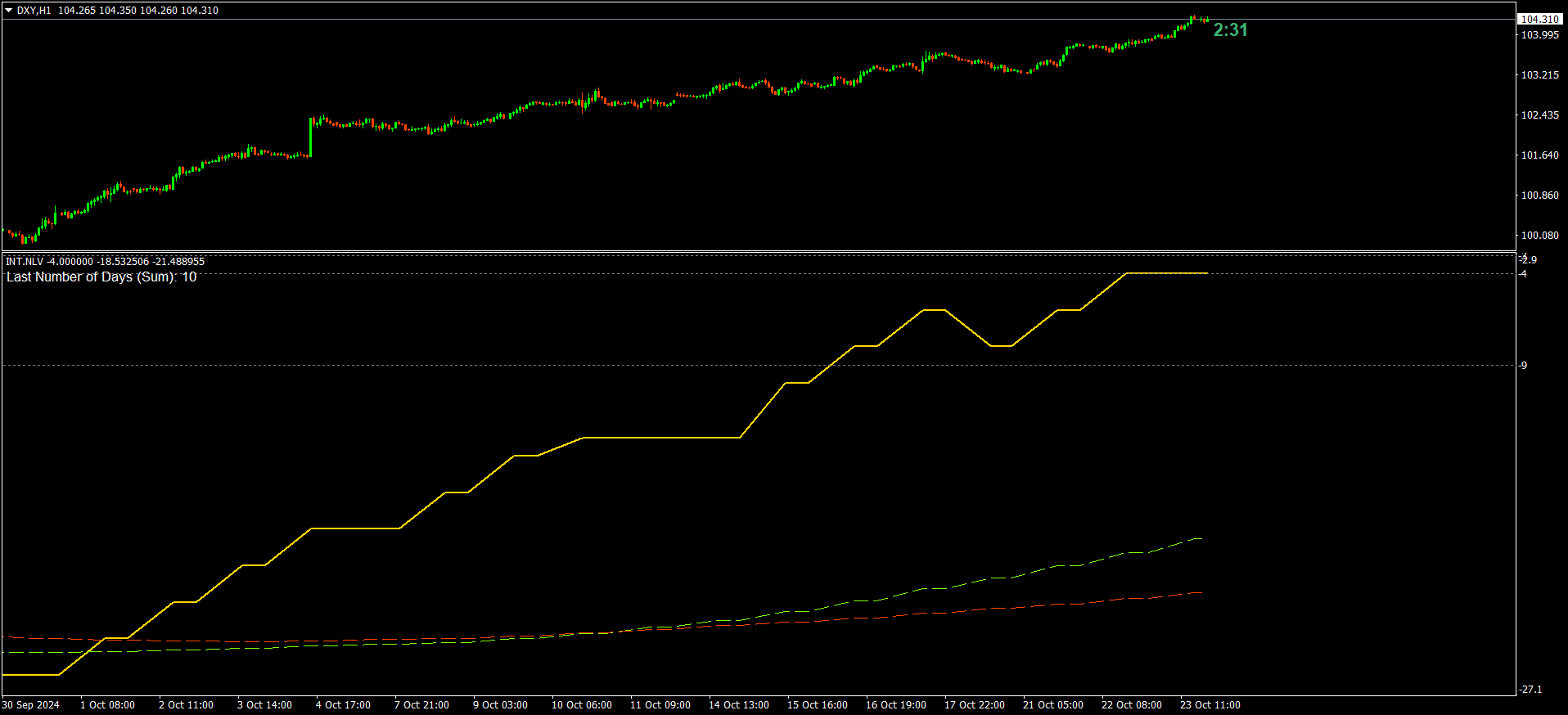Click the 3 Oct 14:00 time label
This screenshot has width=1568, height=715.
tap(264, 705)
